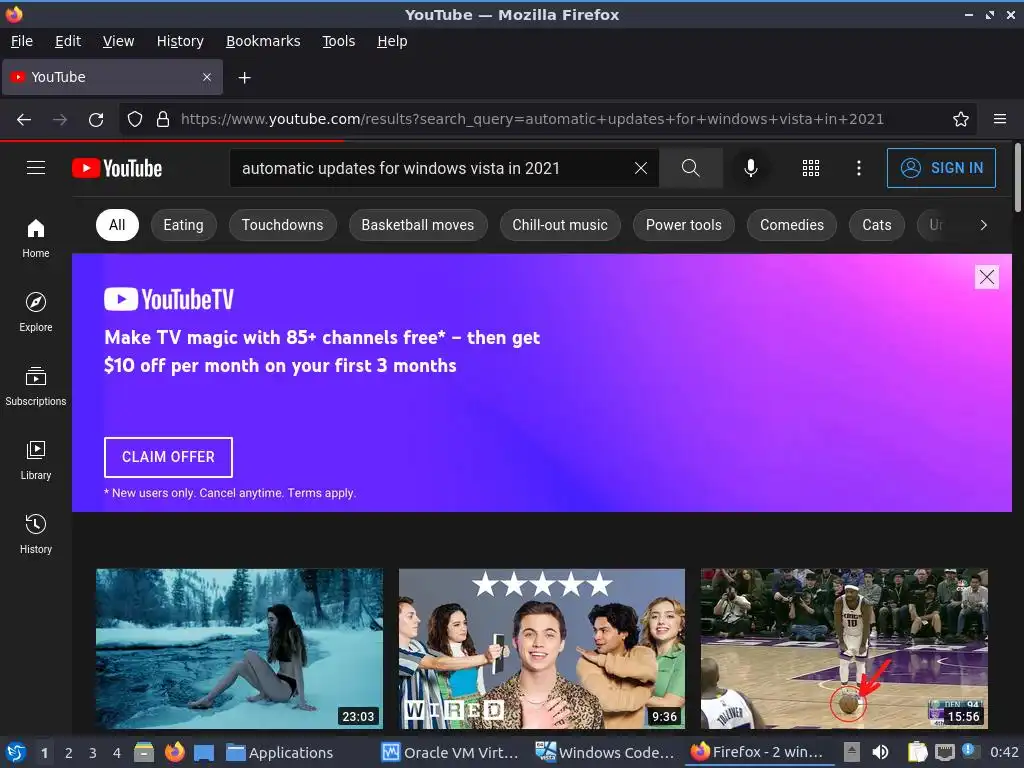
Task: Select the Chill-out music filter chip
Action: pyautogui.click(x=560, y=225)
